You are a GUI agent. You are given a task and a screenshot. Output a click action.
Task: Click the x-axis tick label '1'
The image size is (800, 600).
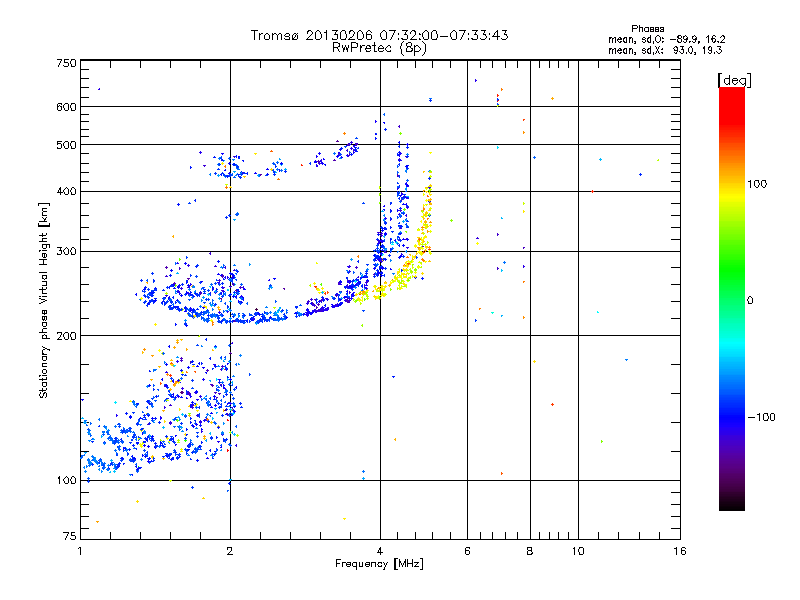(x=80, y=551)
